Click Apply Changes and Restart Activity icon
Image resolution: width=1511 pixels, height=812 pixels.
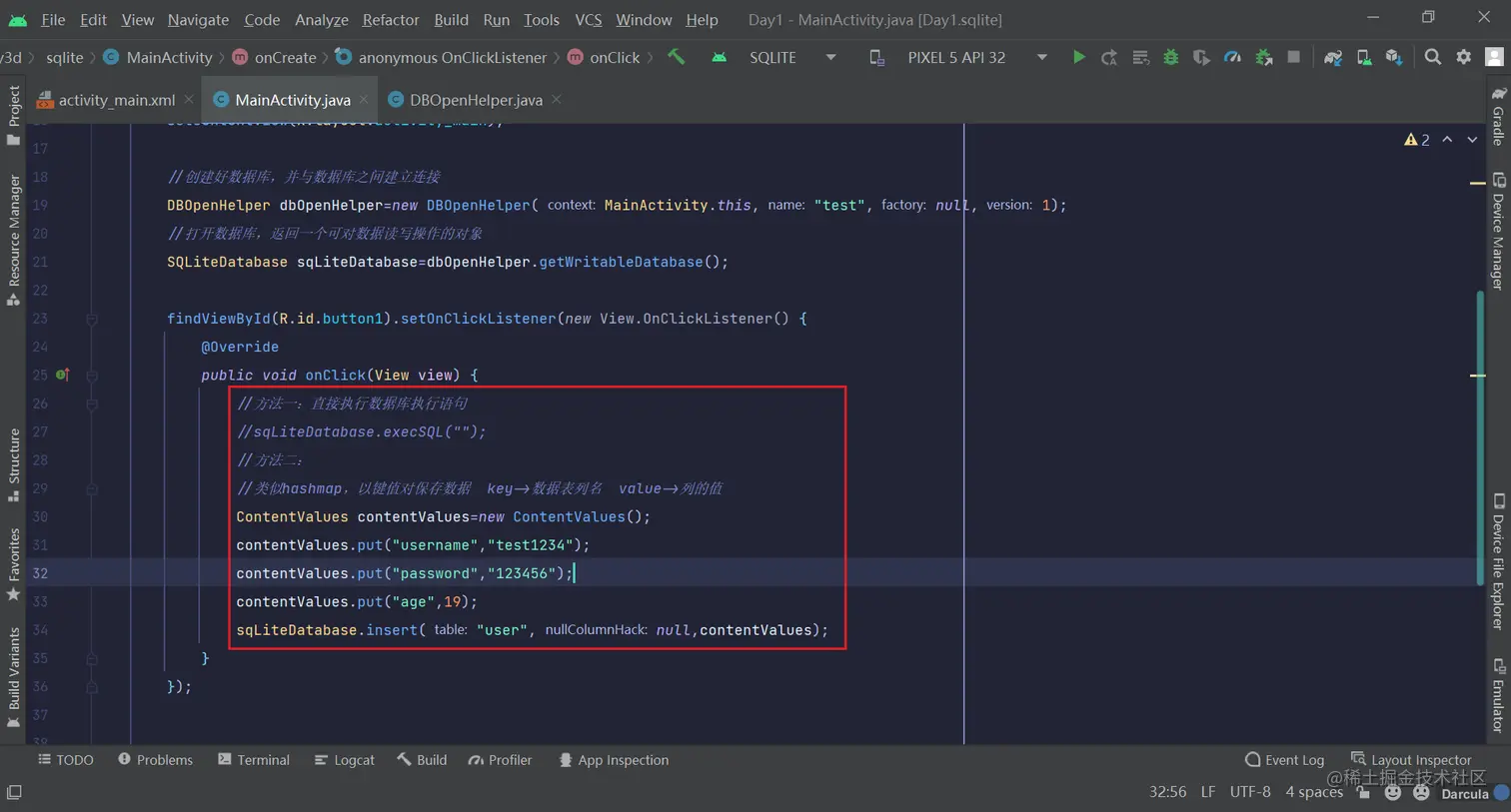tap(1109, 57)
